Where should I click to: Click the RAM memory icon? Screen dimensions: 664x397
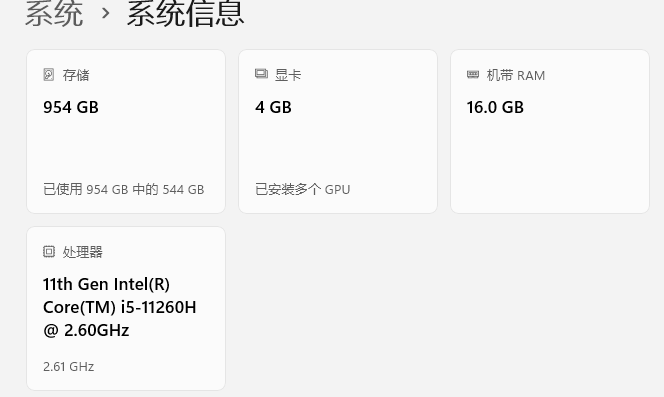[473, 75]
